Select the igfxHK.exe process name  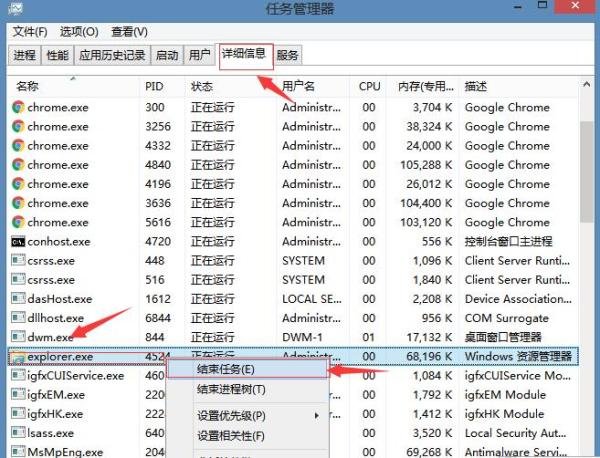[x=55, y=414]
